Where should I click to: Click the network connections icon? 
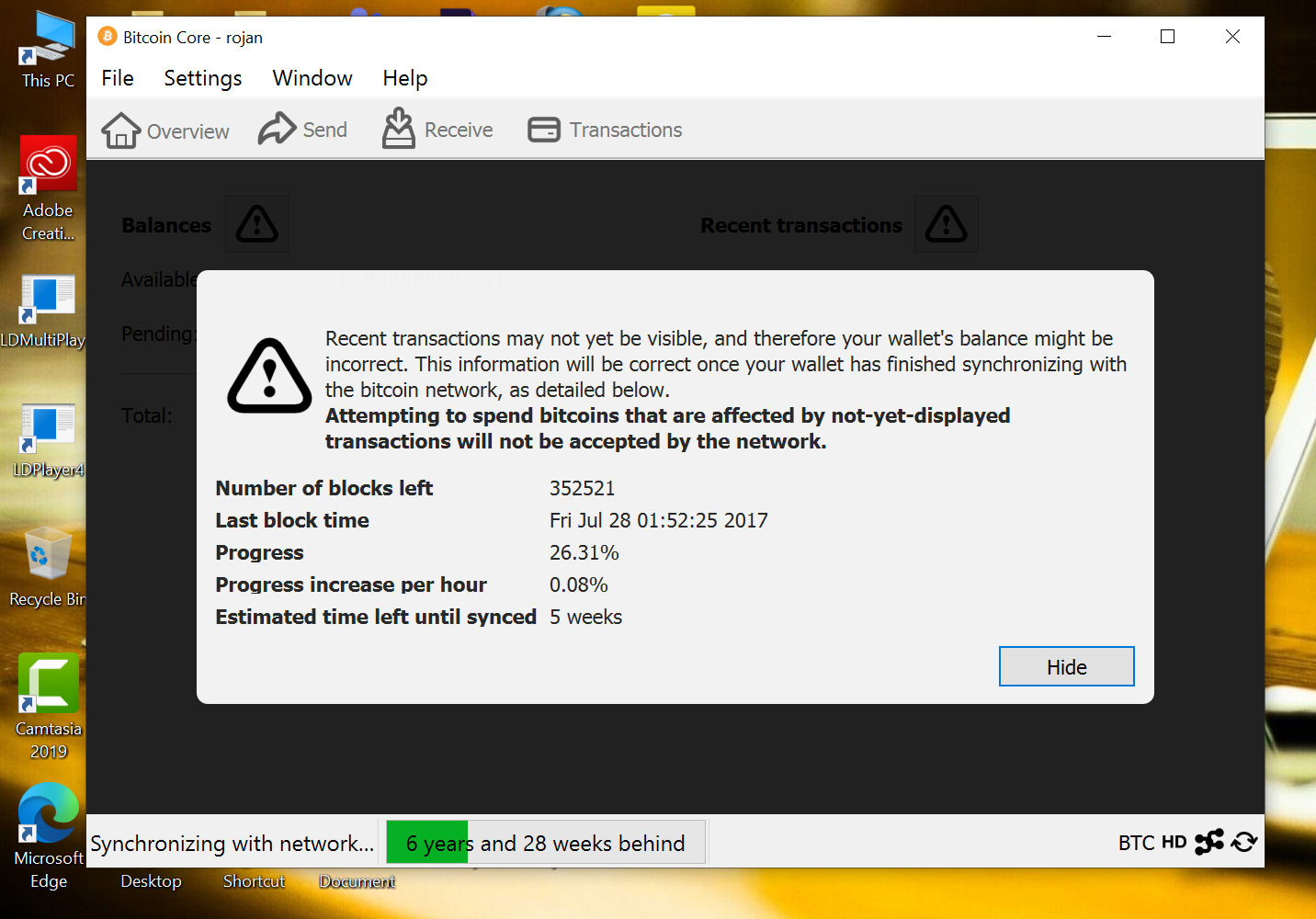[x=1209, y=842]
